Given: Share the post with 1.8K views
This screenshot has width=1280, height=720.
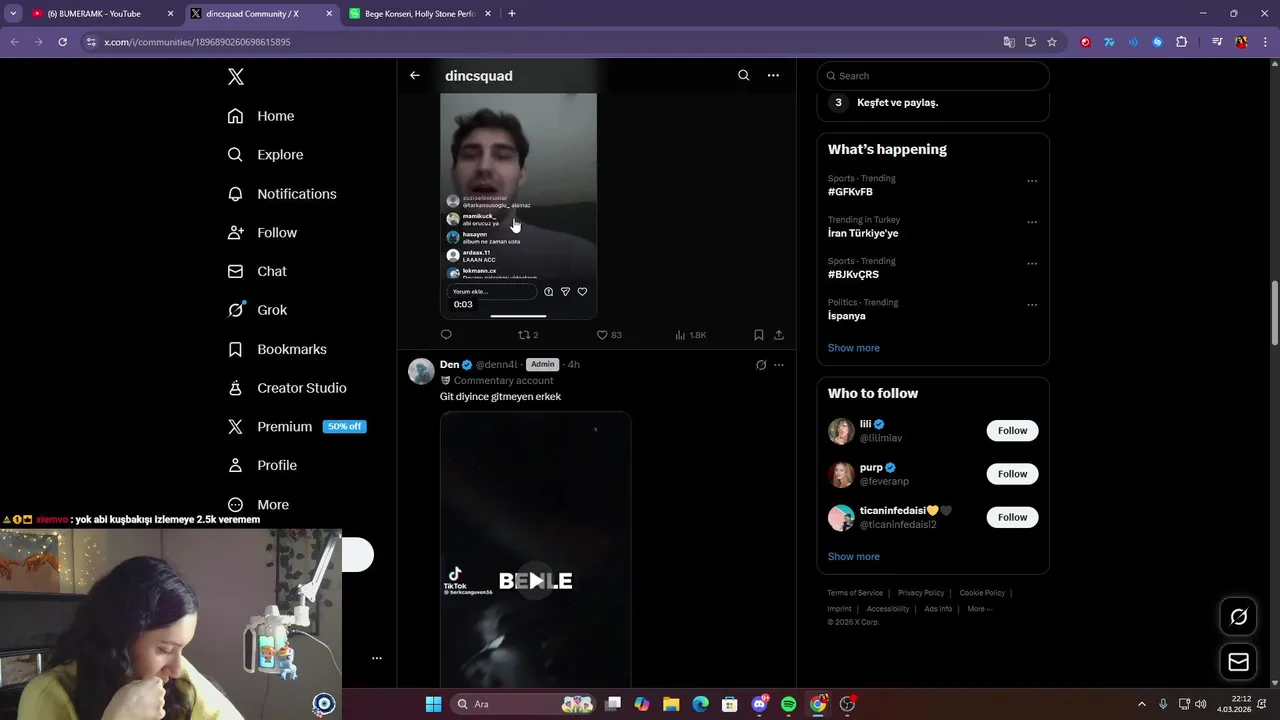Looking at the screenshot, I should pos(779,335).
